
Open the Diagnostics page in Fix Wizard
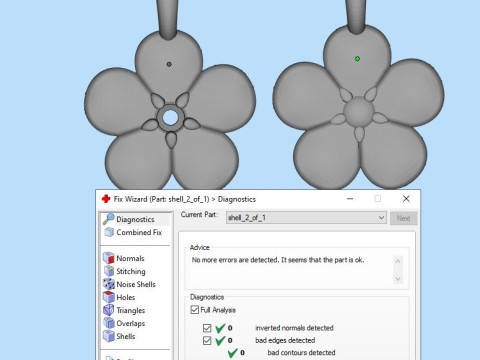135,219
